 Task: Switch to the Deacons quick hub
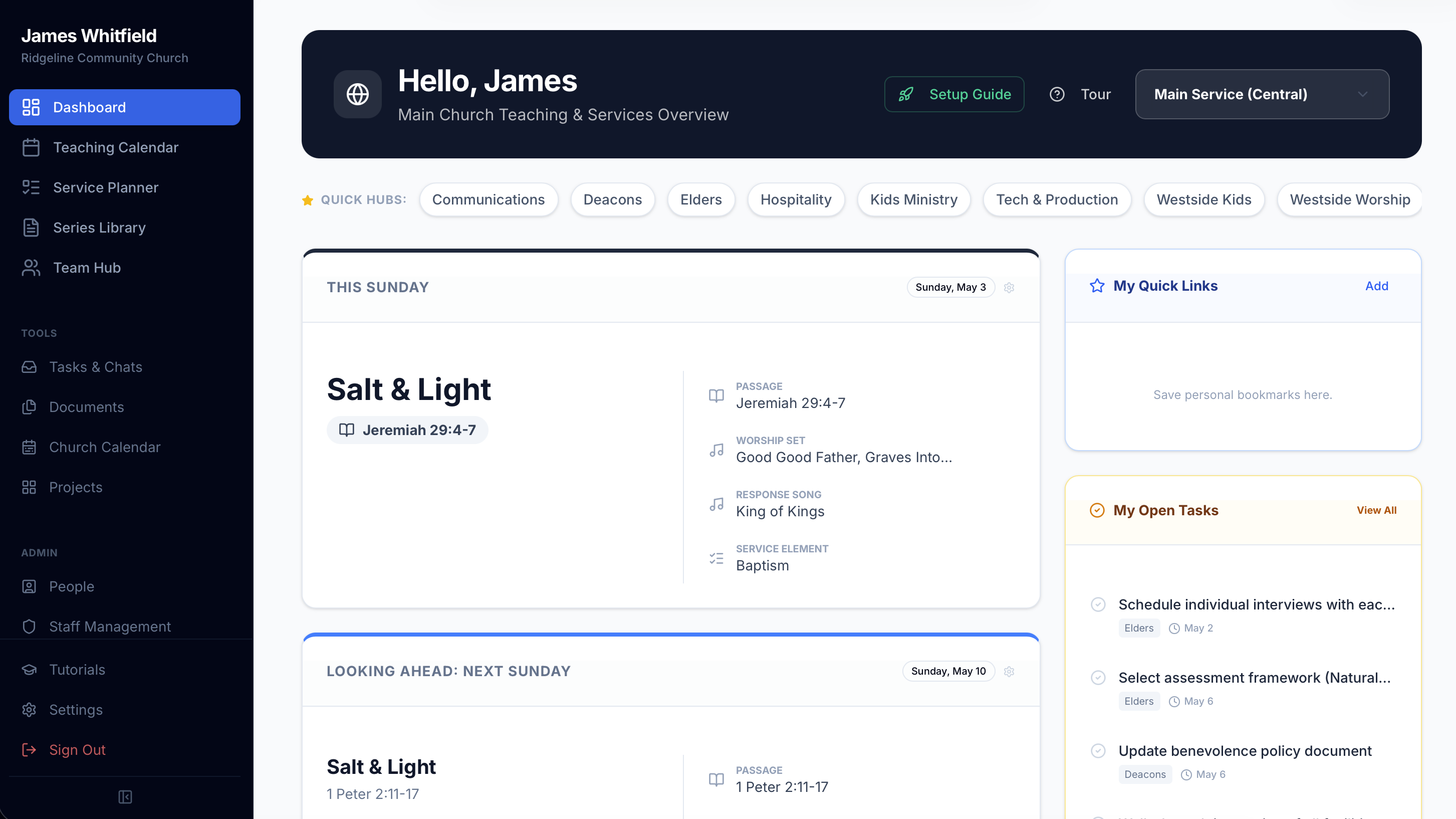613,199
